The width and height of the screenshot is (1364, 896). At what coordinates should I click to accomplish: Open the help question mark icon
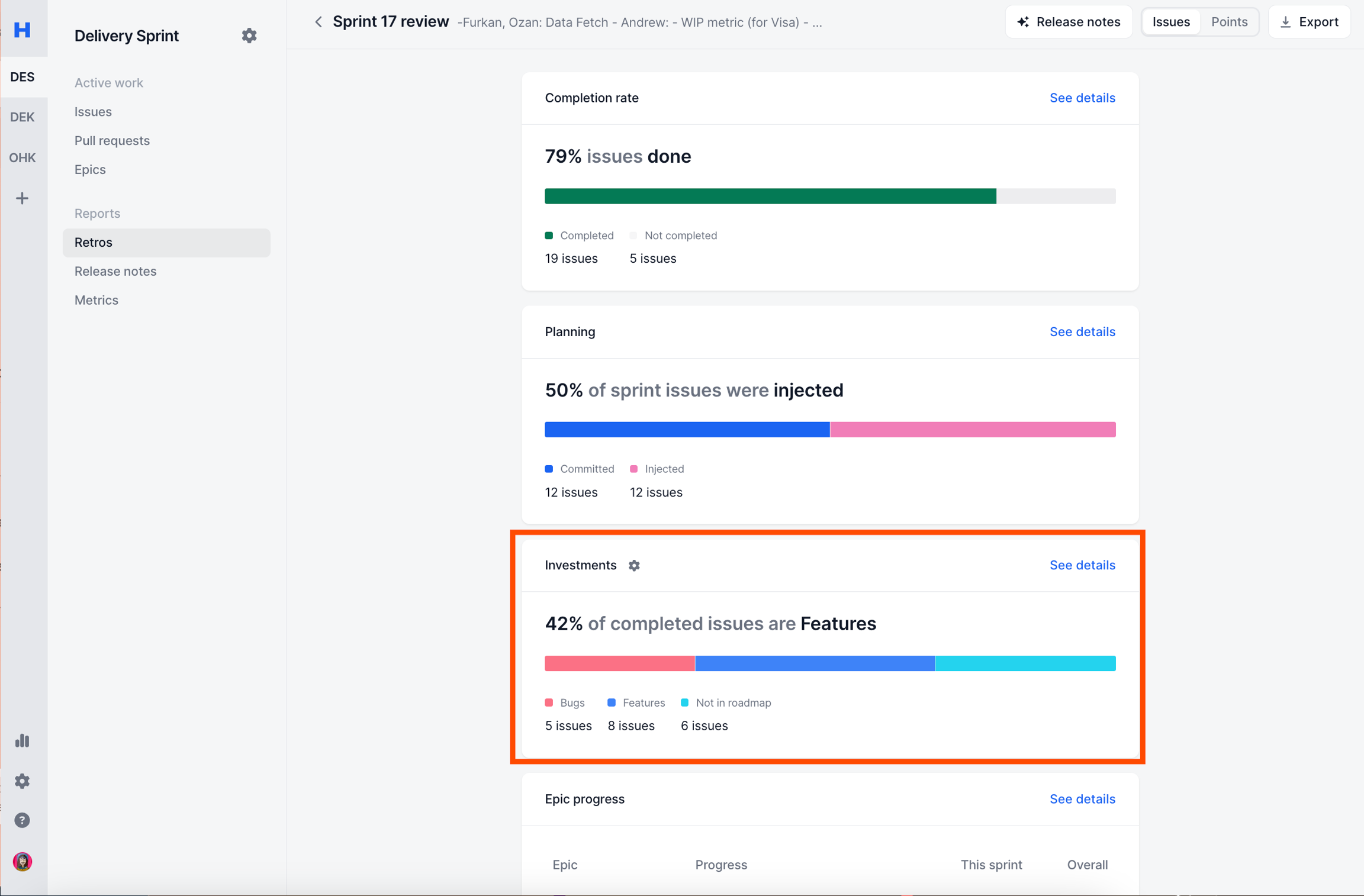22,820
